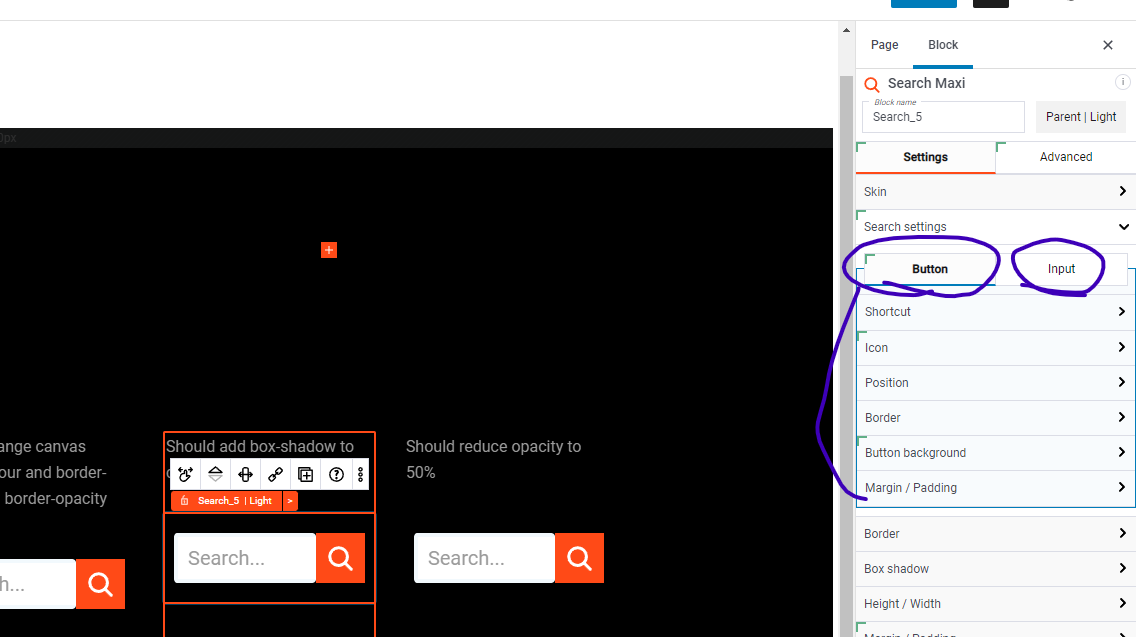Click the four-way move icon in the toolbar

(x=245, y=474)
